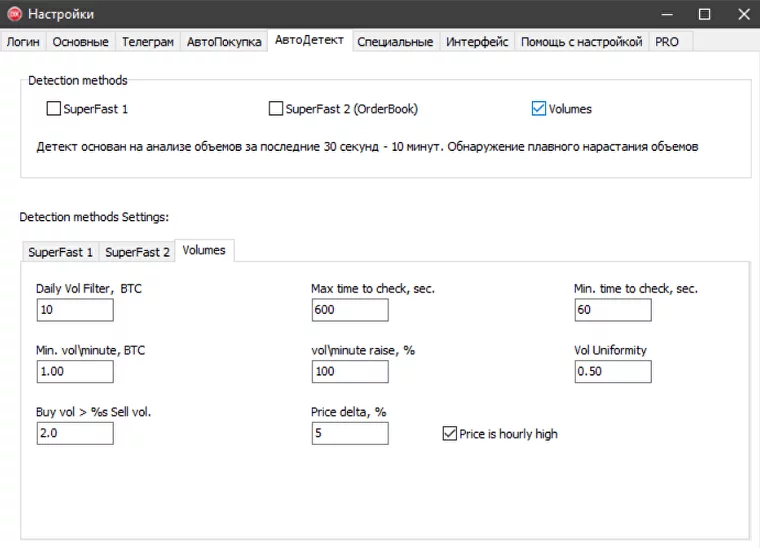The width and height of the screenshot is (760, 548).
Task: Open the Телеграм tab
Action: [148, 42]
